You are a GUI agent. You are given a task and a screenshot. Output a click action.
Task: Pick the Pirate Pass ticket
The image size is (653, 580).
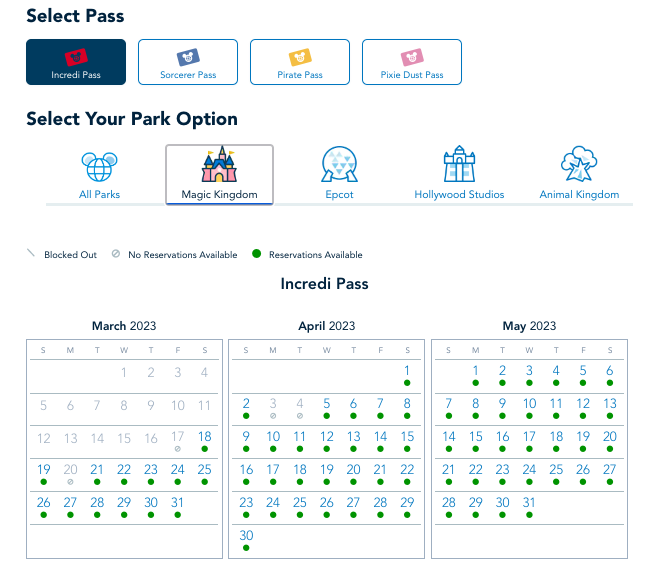[300, 63]
